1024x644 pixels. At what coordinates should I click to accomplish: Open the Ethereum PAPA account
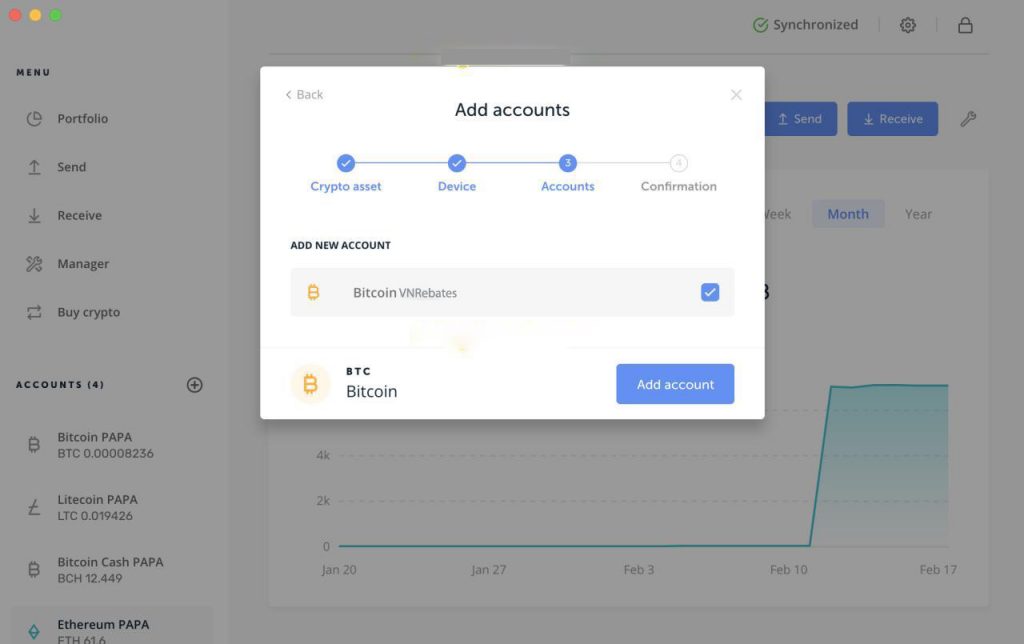112,625
